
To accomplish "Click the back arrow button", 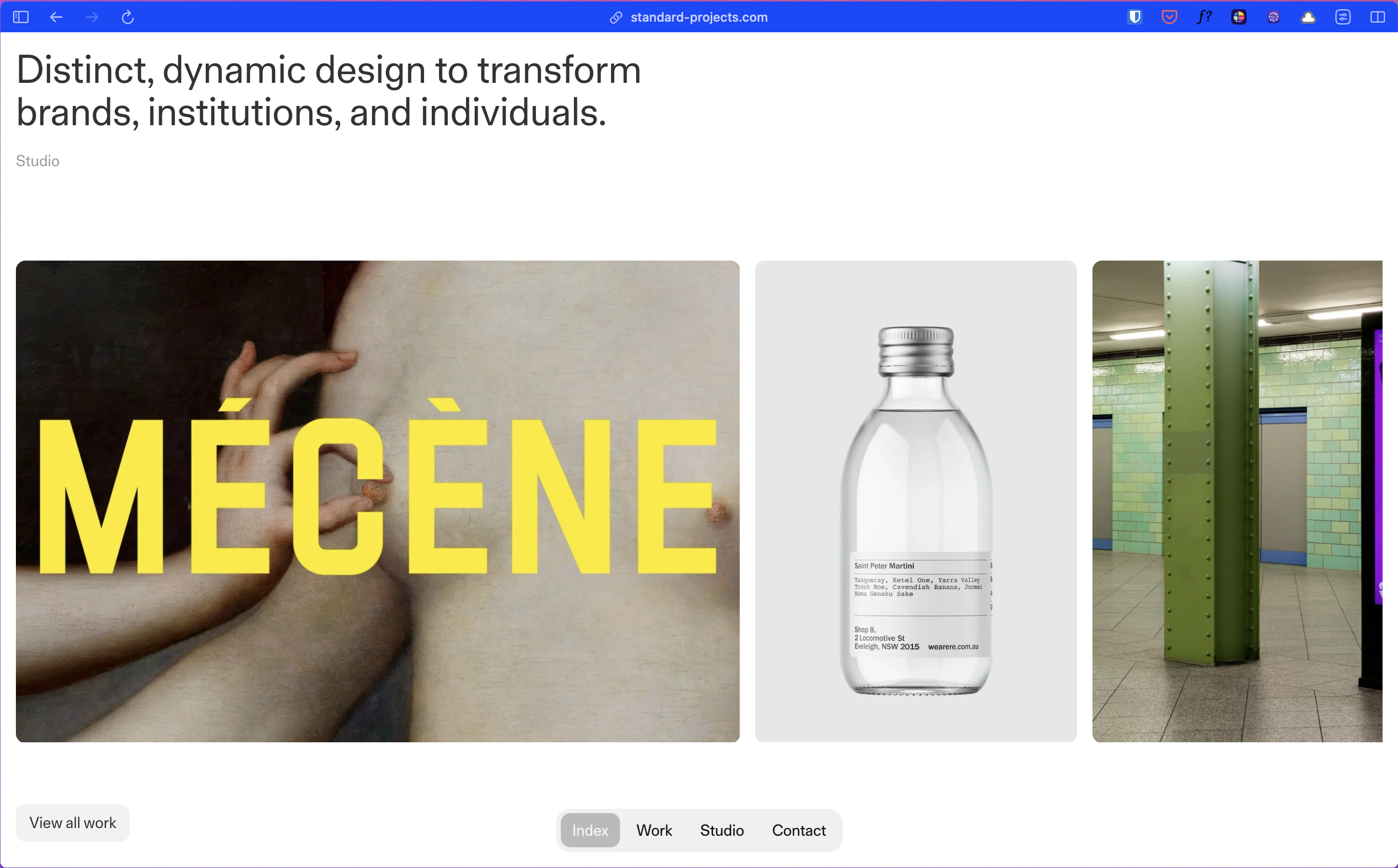I will click(x=56, y=17).
